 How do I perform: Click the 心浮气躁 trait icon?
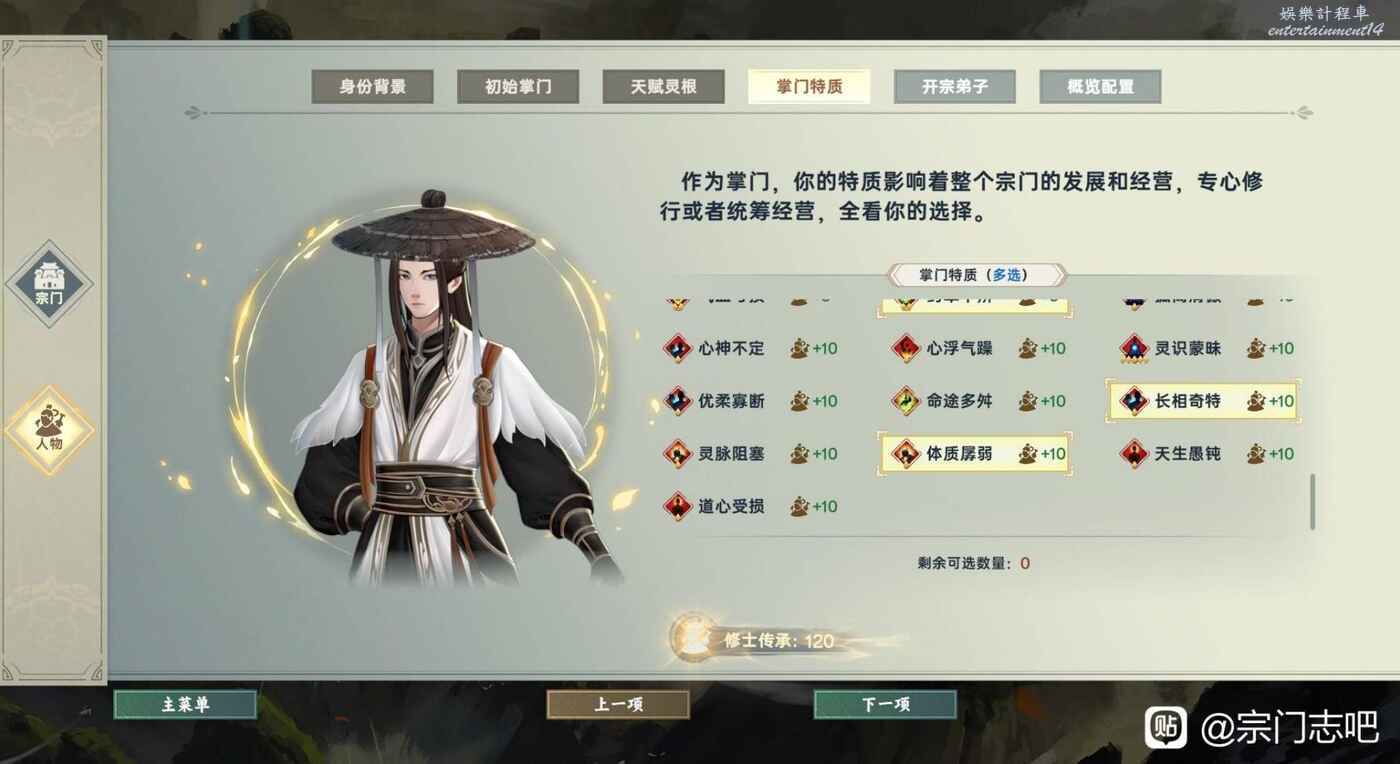(906, 348)
